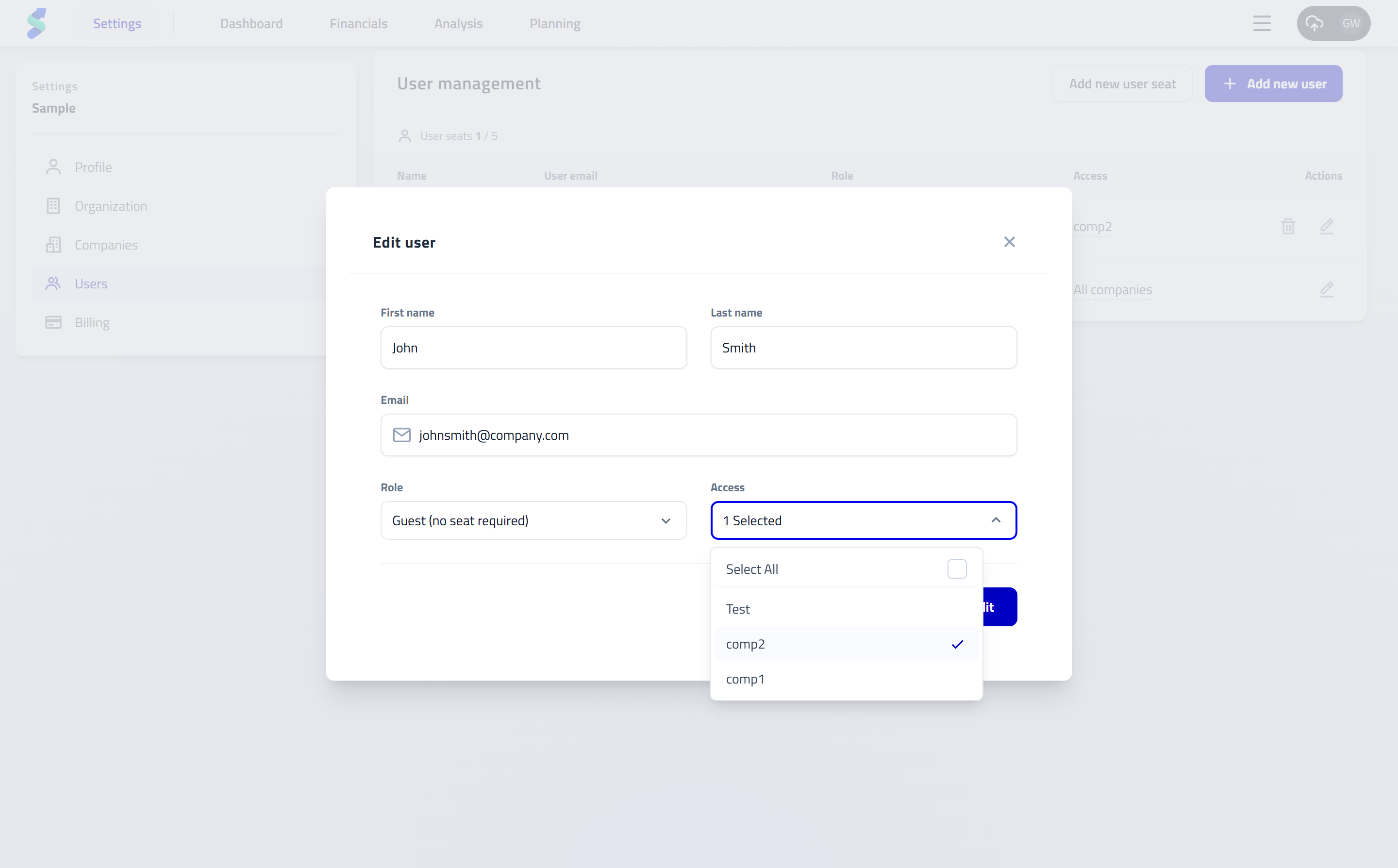Select the Users sidebar icon
This screenshot has height=868, width=1398.
(53, 283)
